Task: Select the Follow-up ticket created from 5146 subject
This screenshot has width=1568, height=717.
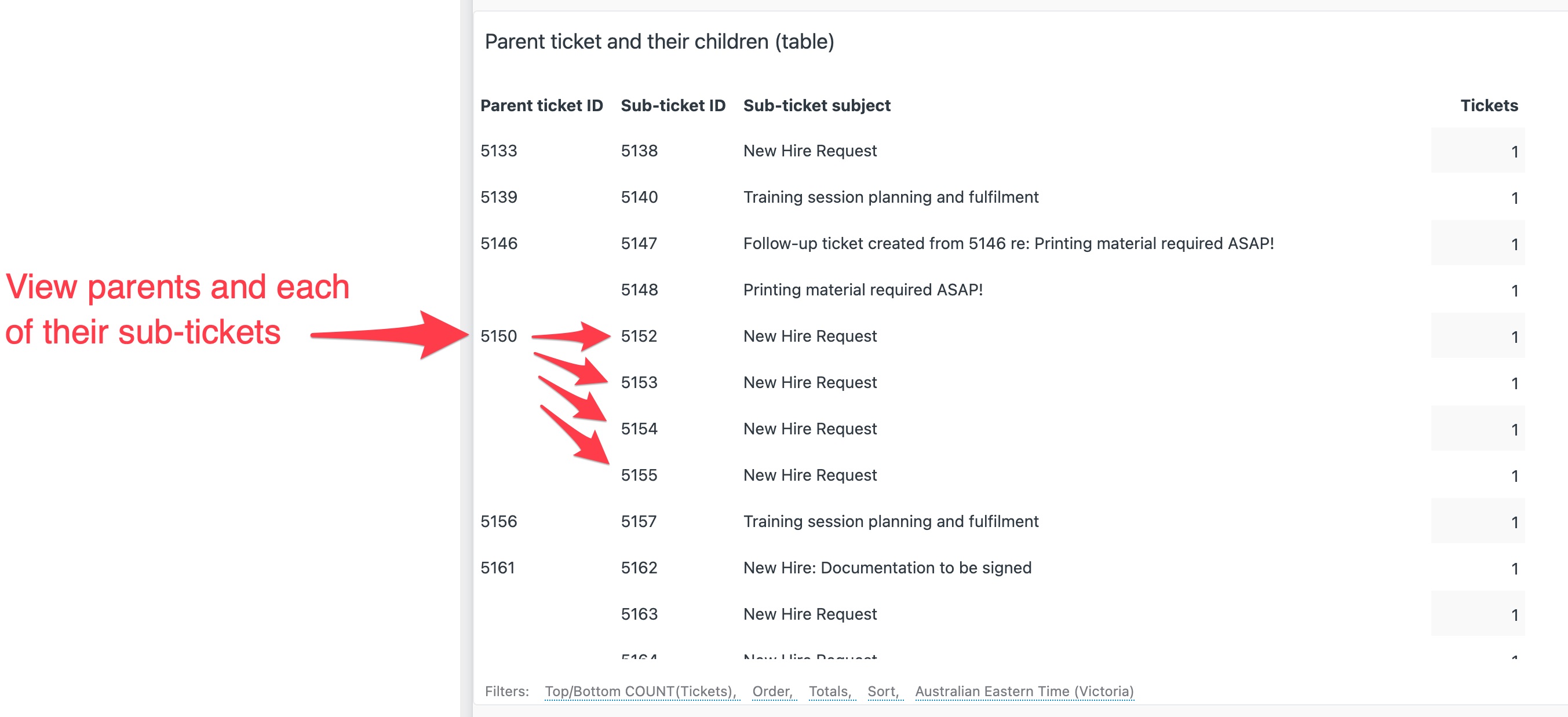Action: [1008, 243]
